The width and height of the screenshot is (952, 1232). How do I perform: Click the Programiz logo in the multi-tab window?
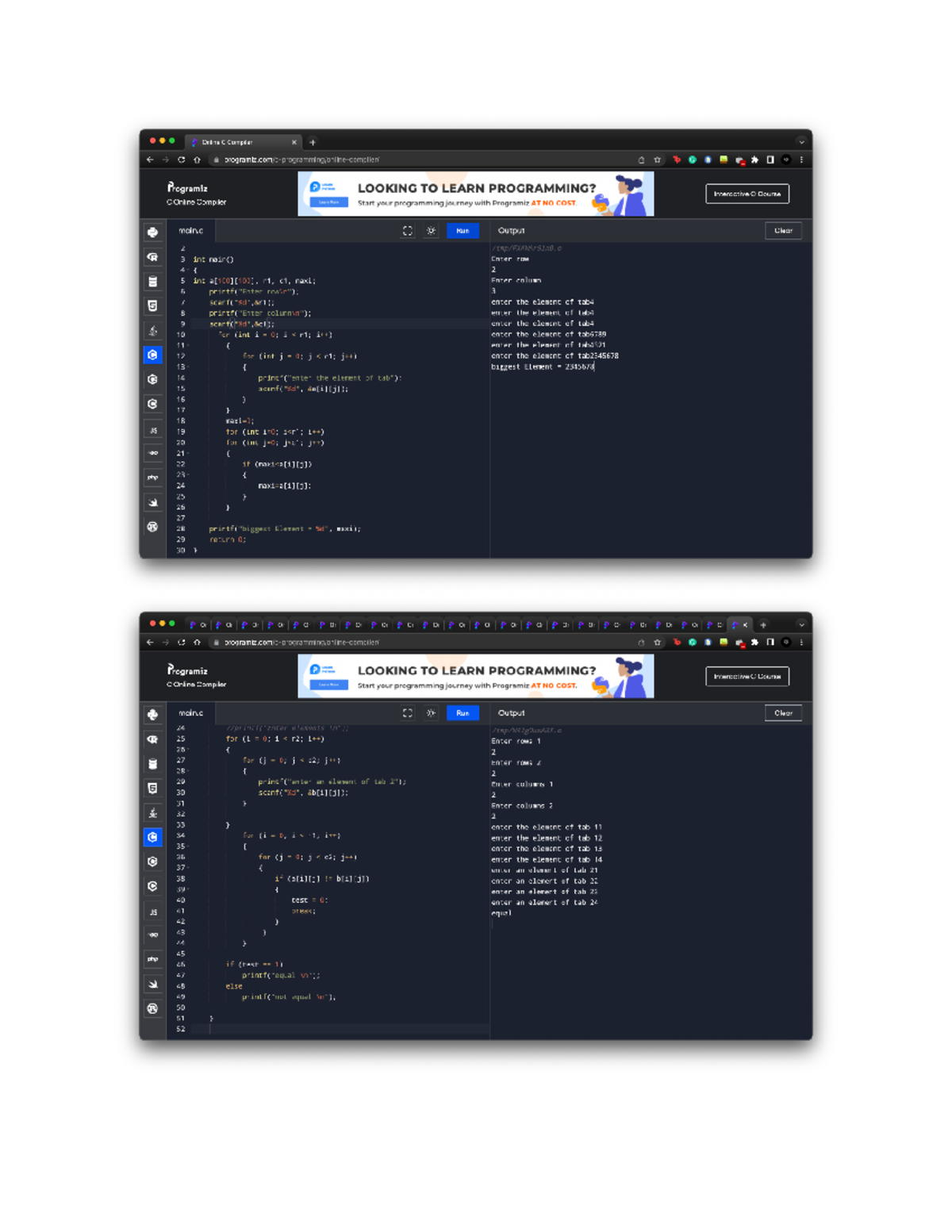[187, 670]
